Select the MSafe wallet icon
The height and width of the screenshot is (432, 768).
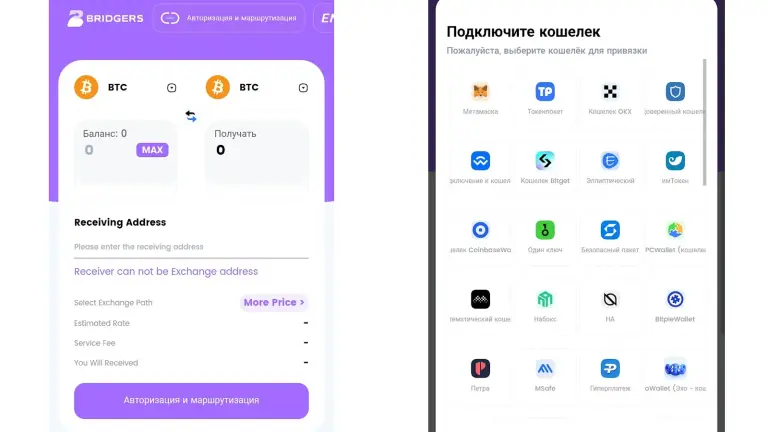point(545,368)
